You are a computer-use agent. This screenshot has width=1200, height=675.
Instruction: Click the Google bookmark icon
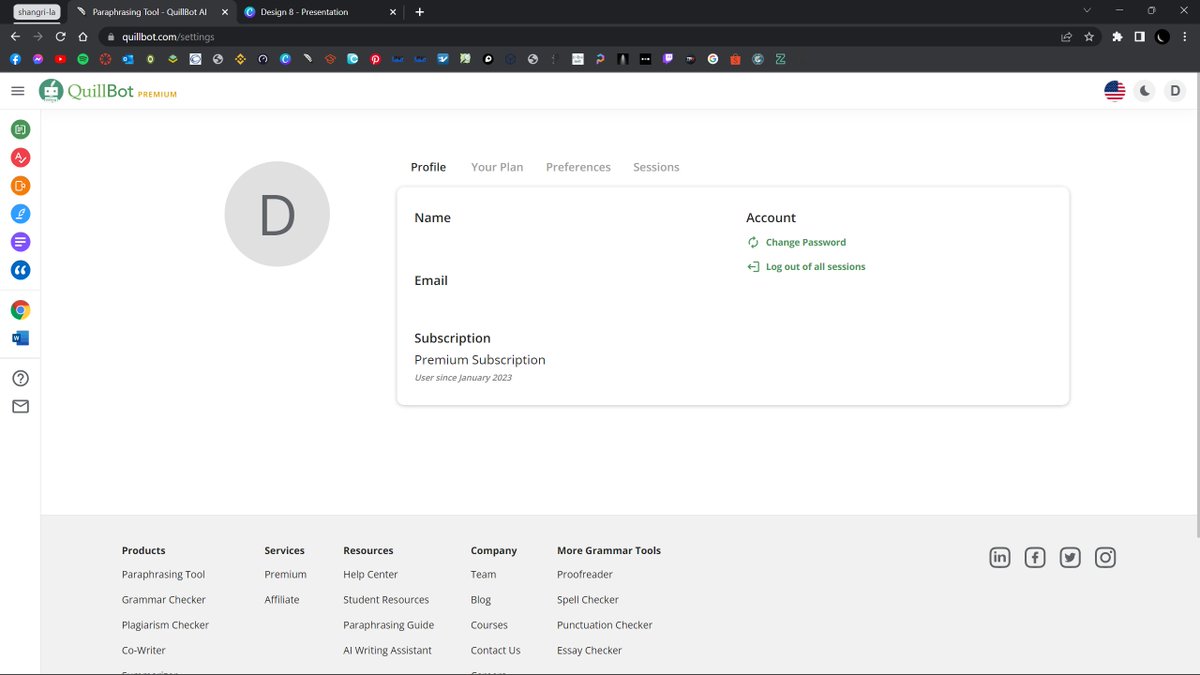point(713,59)
